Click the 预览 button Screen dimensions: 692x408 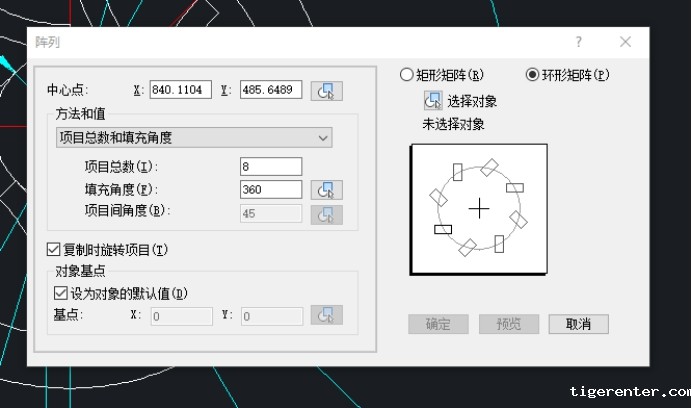click(x=509, y=324)
